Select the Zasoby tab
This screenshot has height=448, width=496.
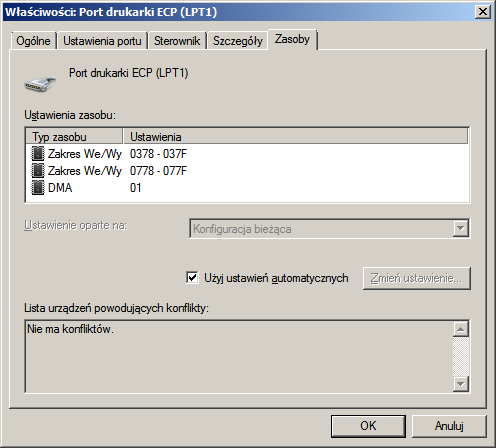[292, 39]
